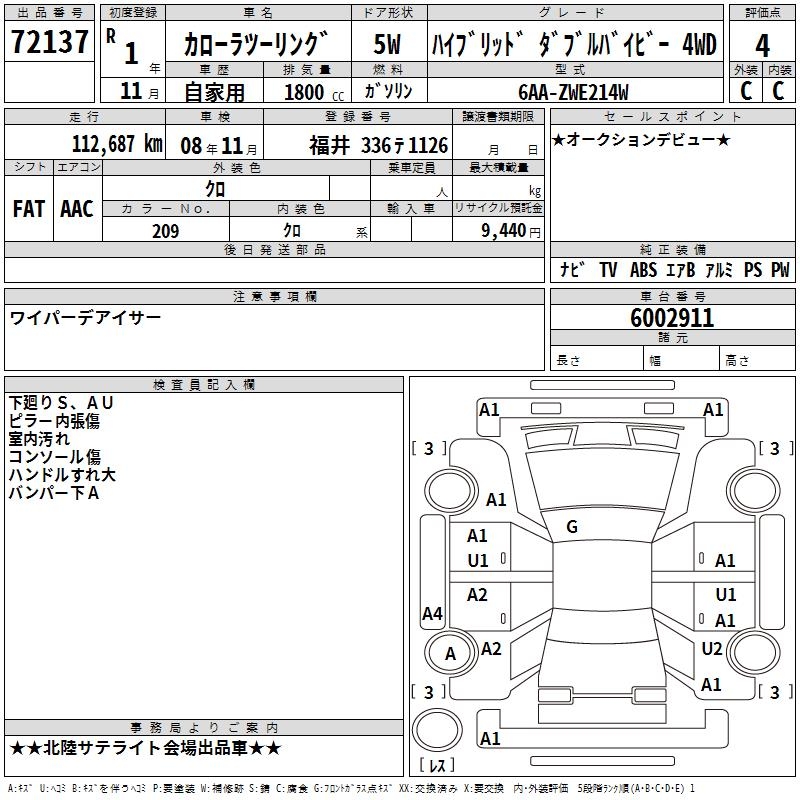Click the A4 damage mark on diagram

point(432,613)
